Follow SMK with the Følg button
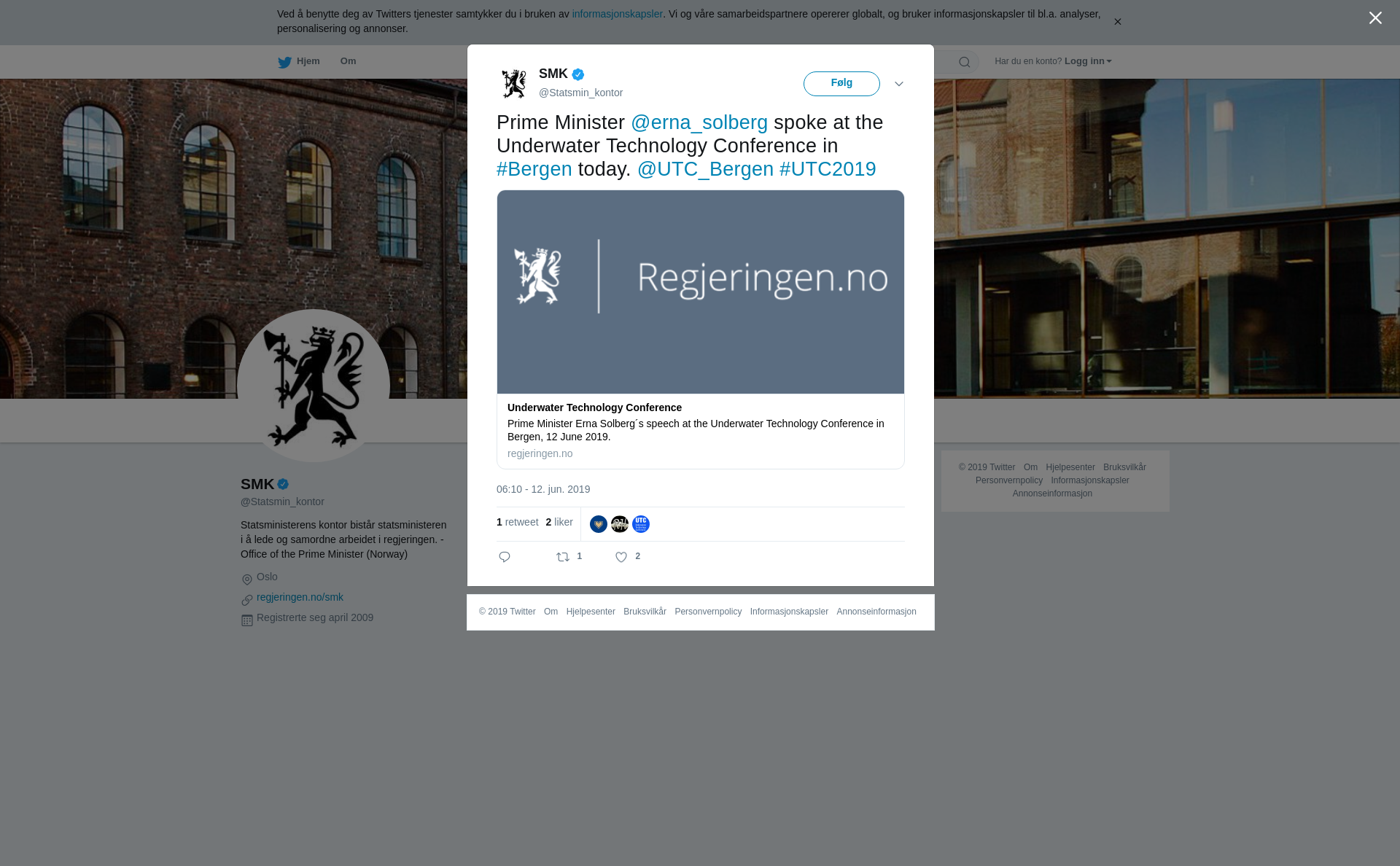Viewport: 1400px width, 866px height. click(x=841, y=84)
